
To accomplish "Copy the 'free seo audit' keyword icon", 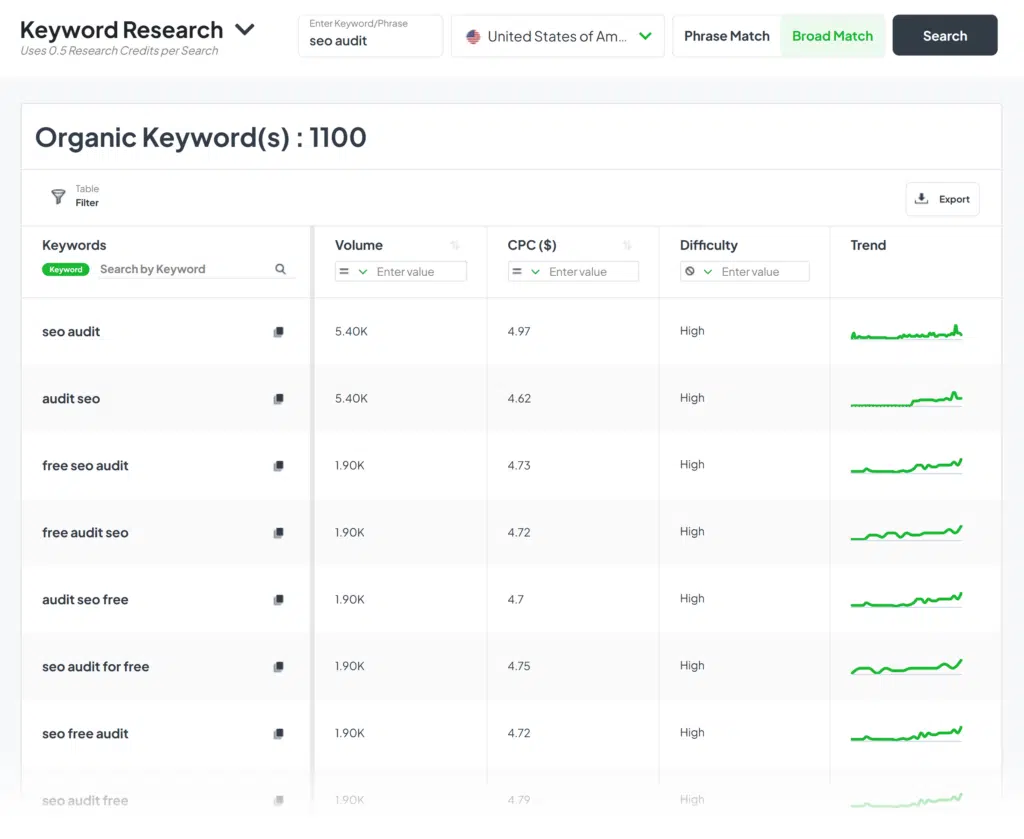I will pyautogui.click(x=279, y=466).
